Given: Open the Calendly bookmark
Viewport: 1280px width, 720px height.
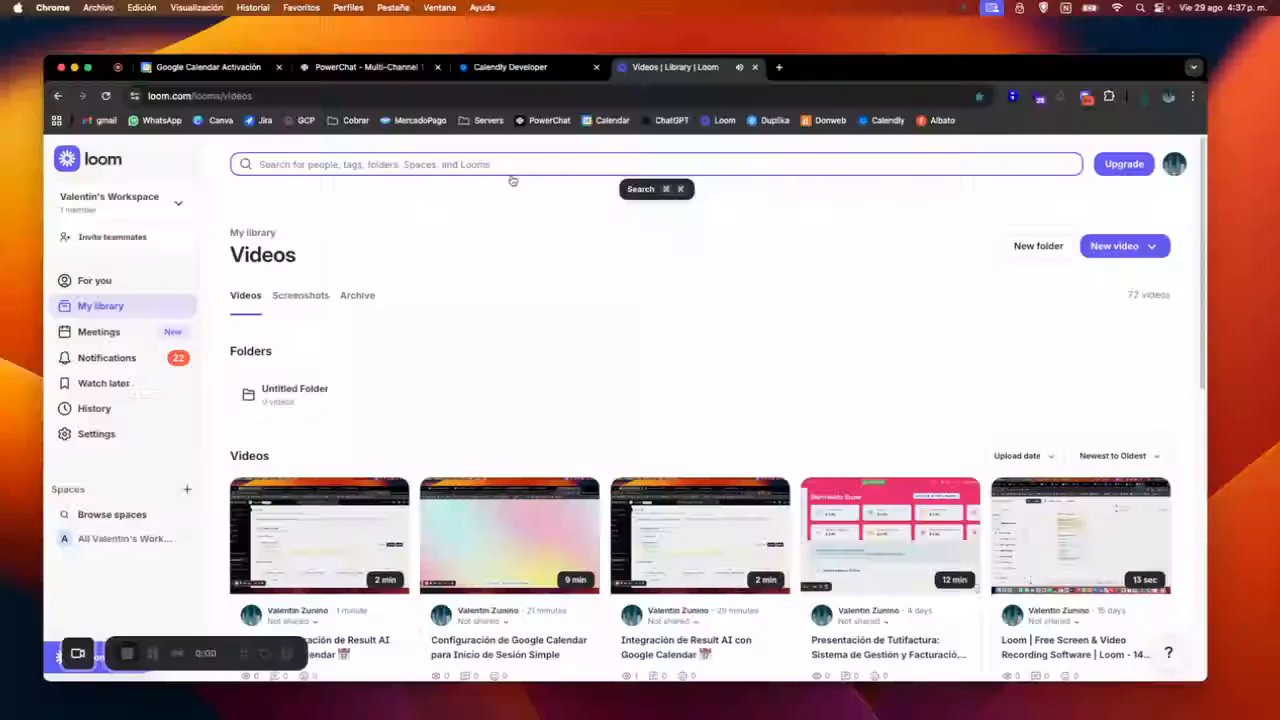Looking at the screenshot, I should coord(880,120).
